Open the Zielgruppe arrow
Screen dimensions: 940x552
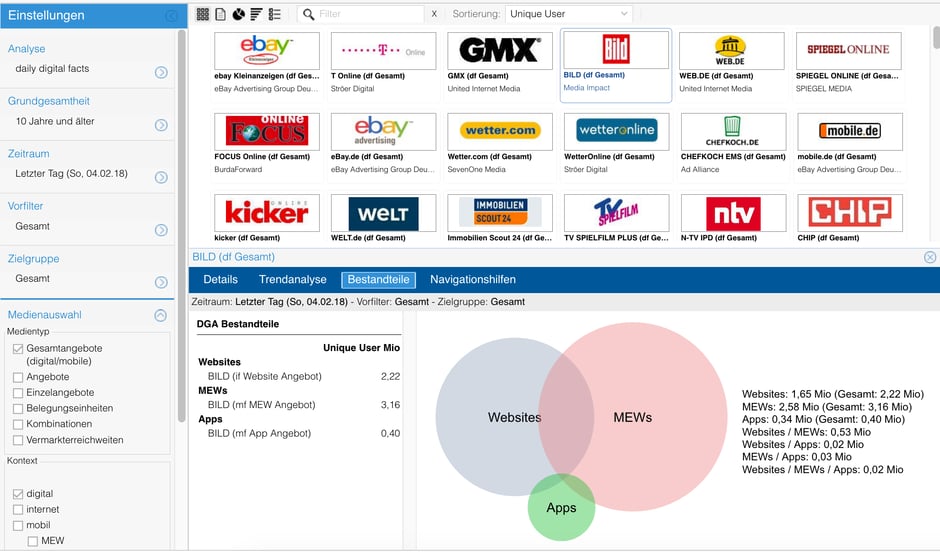[x=161, y=282]
